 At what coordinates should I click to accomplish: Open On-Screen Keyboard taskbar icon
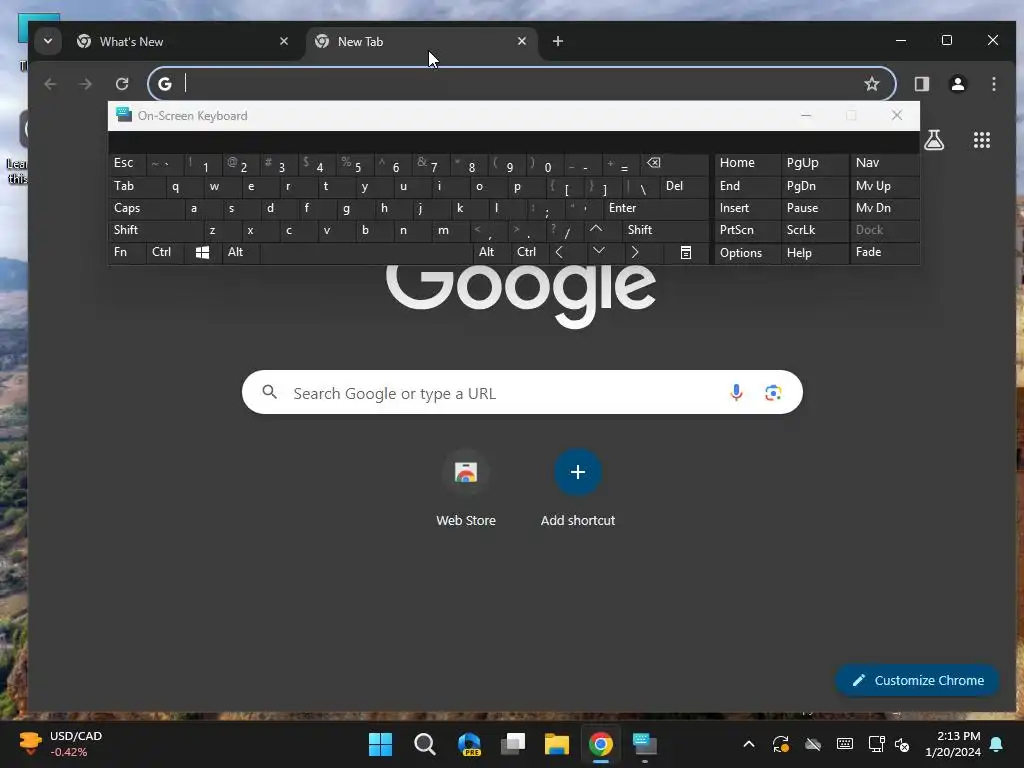point(645,744)
